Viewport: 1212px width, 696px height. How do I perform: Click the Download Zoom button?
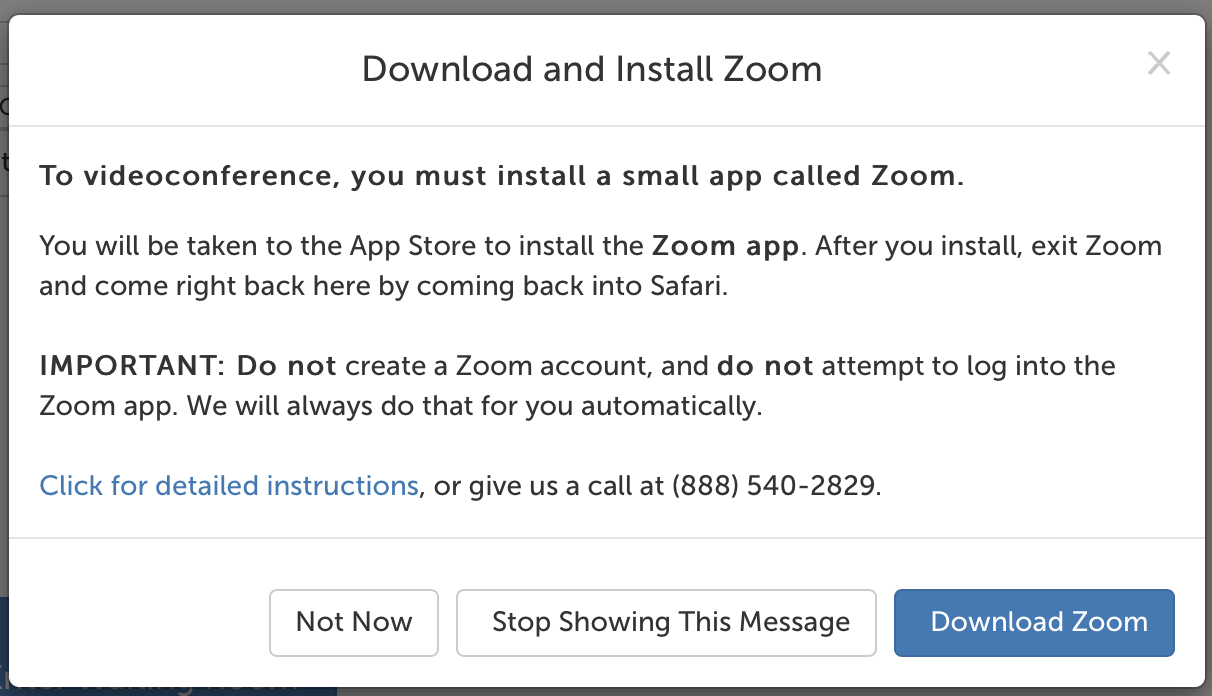(x=1034, y=622)
